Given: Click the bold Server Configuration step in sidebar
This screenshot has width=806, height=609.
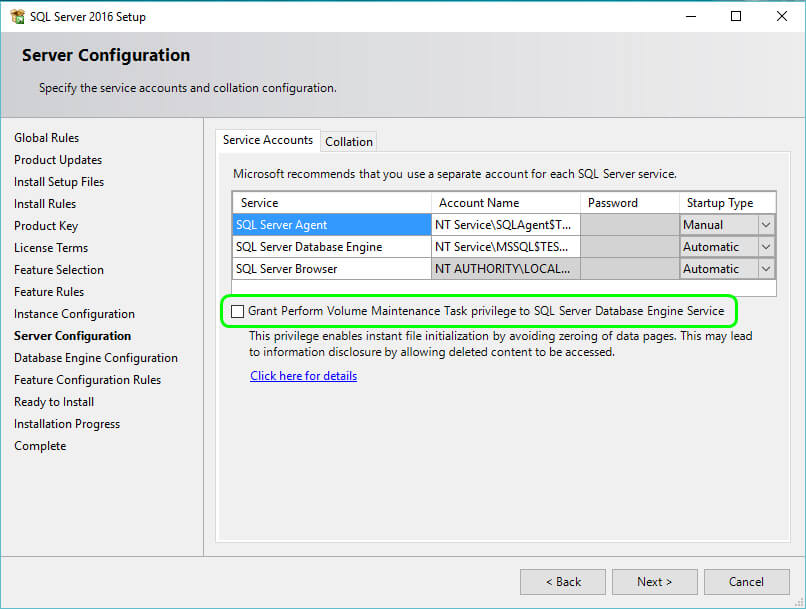Looking at the screenshot, I should pos(72,336).
